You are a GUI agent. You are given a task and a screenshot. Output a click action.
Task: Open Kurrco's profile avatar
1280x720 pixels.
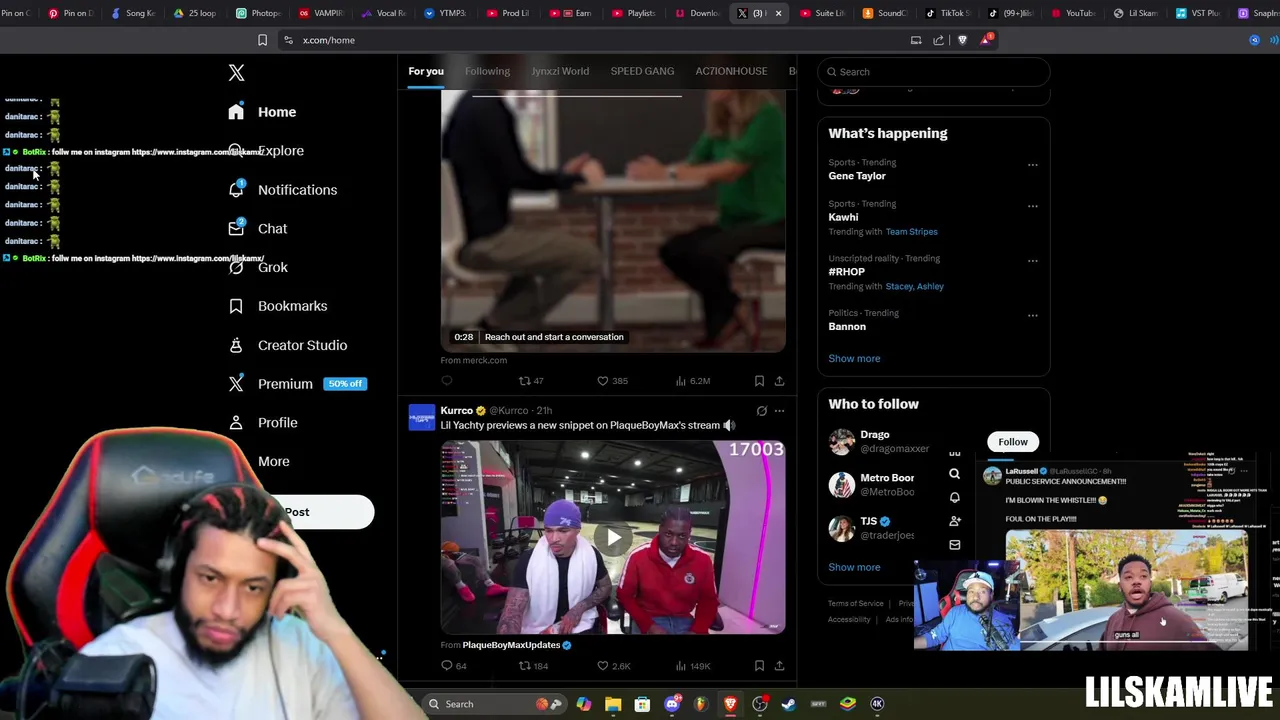click(x=422, y=417)
